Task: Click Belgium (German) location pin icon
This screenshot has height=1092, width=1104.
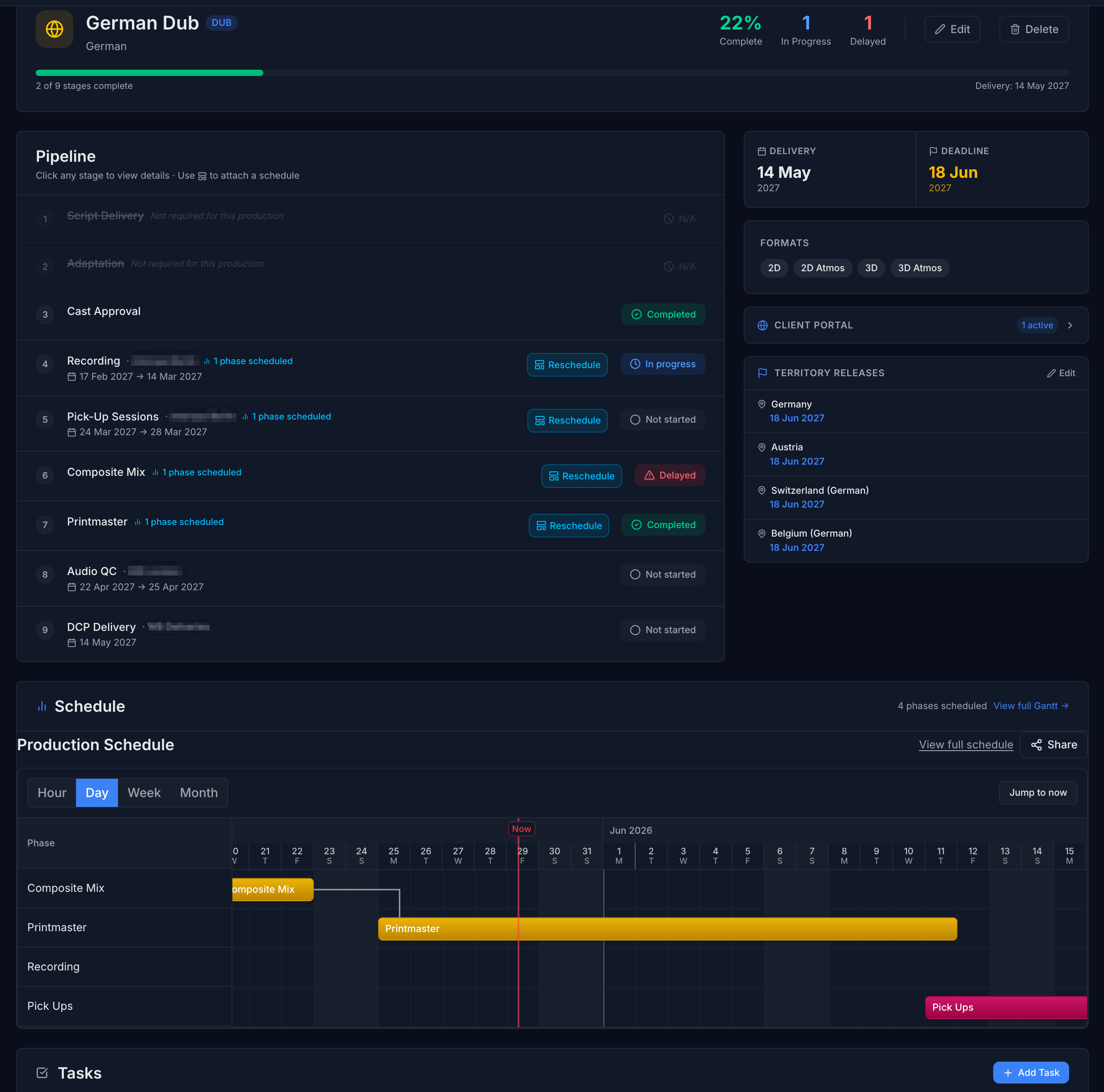Action: point(761,533)
